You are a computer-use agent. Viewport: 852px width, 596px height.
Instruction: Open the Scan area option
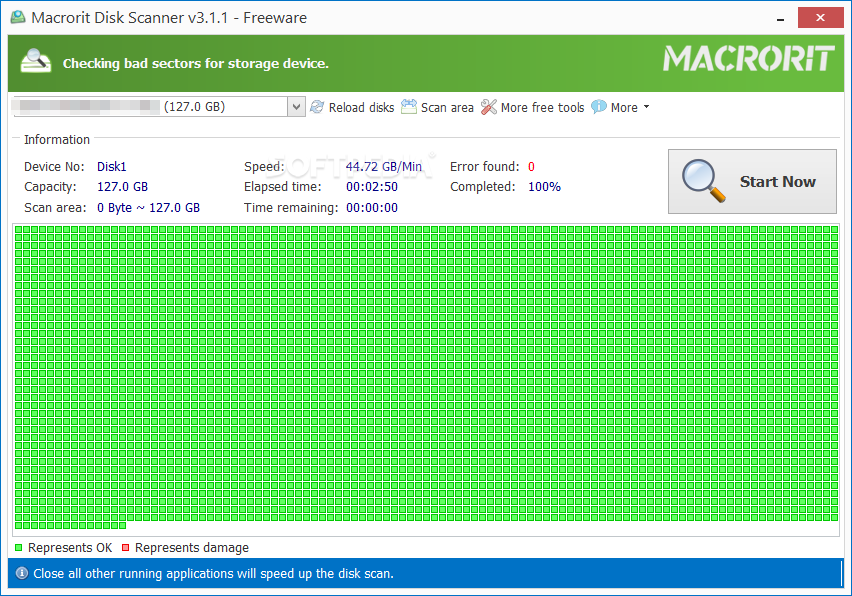coord(447,108)
